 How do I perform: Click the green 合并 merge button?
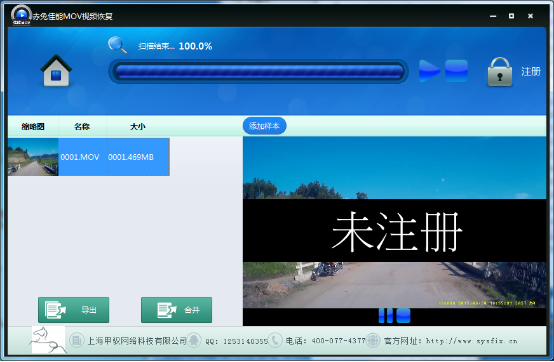(x=177, y=310)
